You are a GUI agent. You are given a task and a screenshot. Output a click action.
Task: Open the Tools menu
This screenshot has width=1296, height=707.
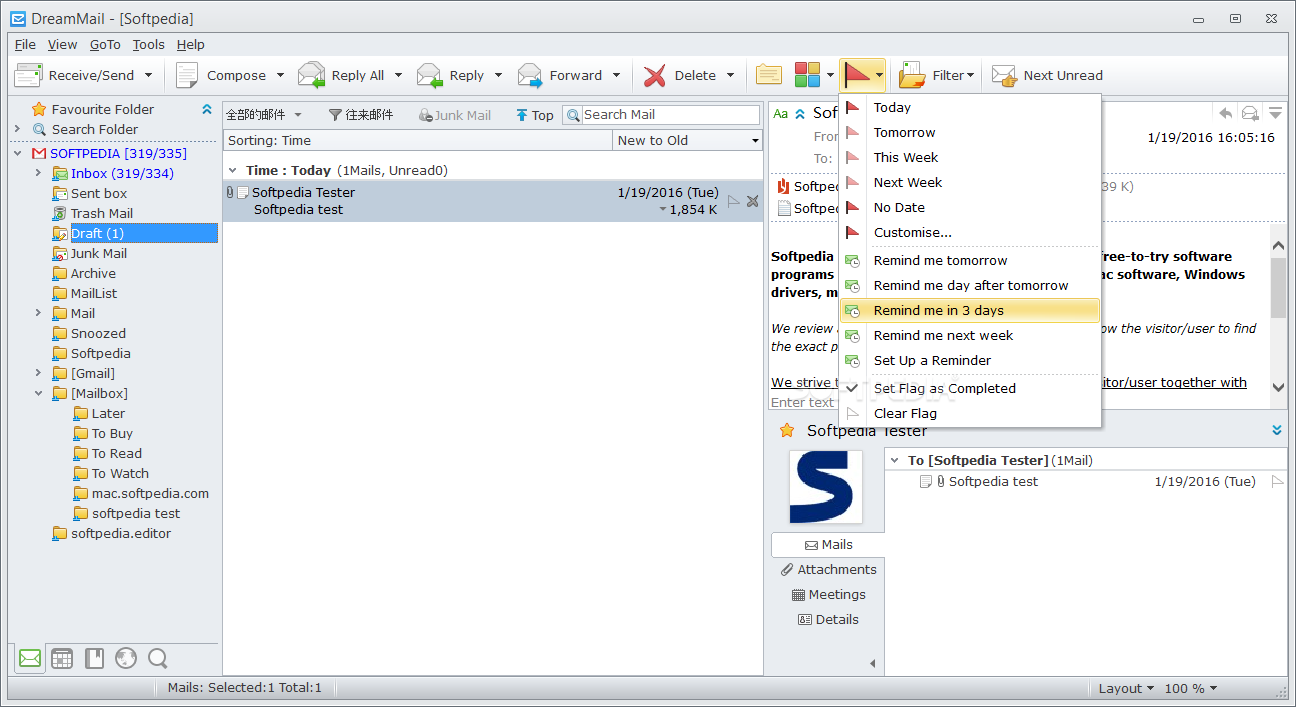(x=148, y=44)
